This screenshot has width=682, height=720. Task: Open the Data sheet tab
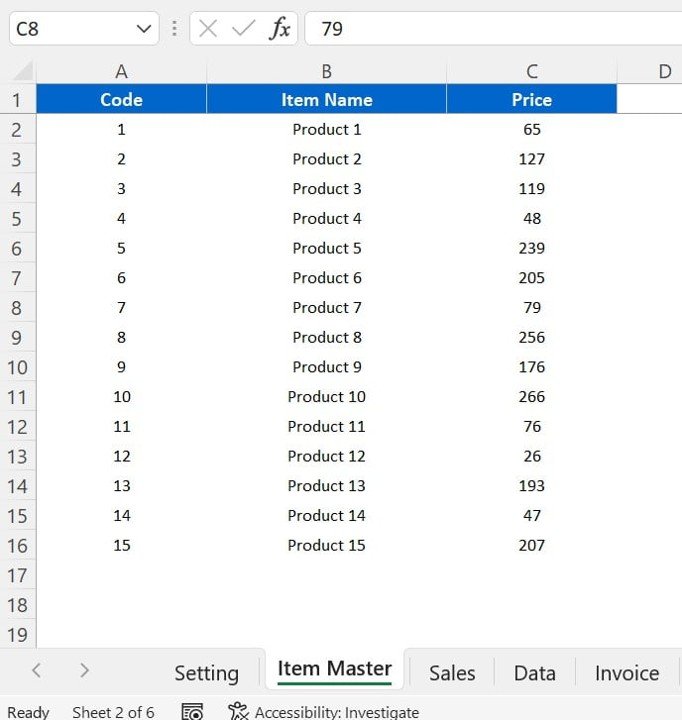(535, 673)
